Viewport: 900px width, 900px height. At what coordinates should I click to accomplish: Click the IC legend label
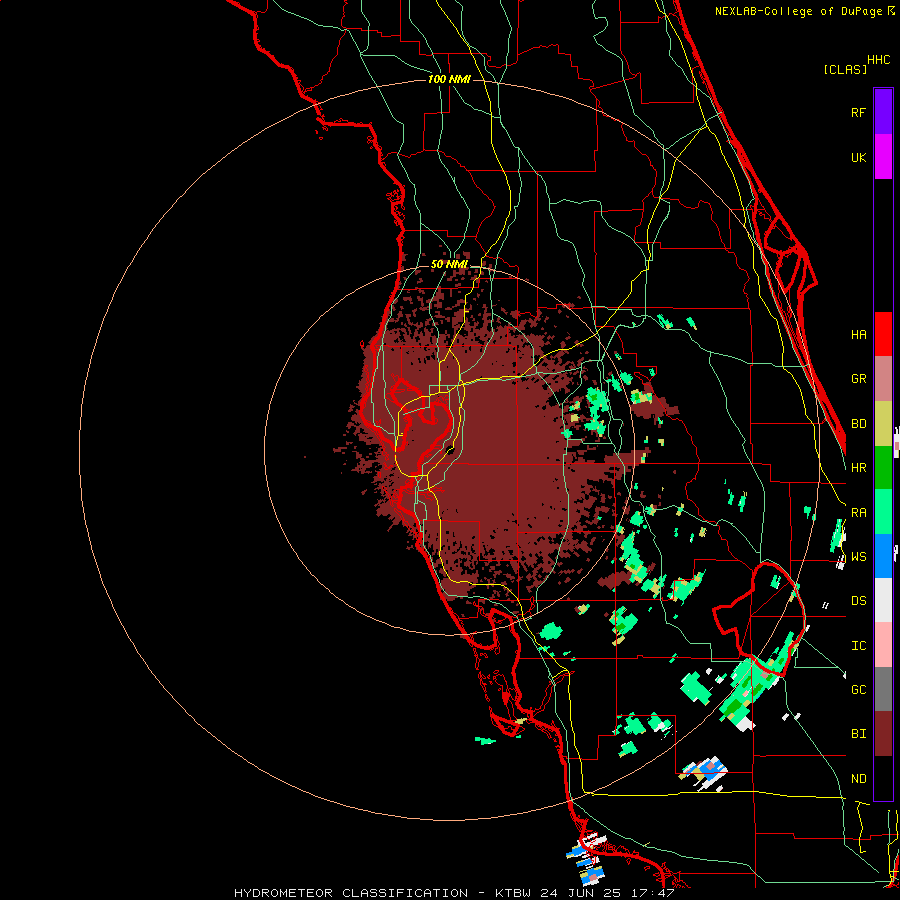858,645
